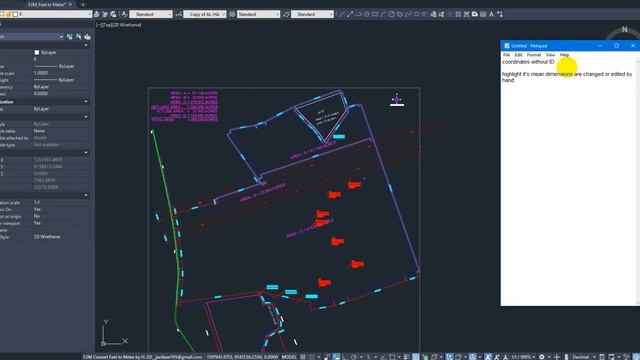This screenshot has height=360, width=640.
Task: Select the Arc draw tool
Action: (x=383, y=14)
